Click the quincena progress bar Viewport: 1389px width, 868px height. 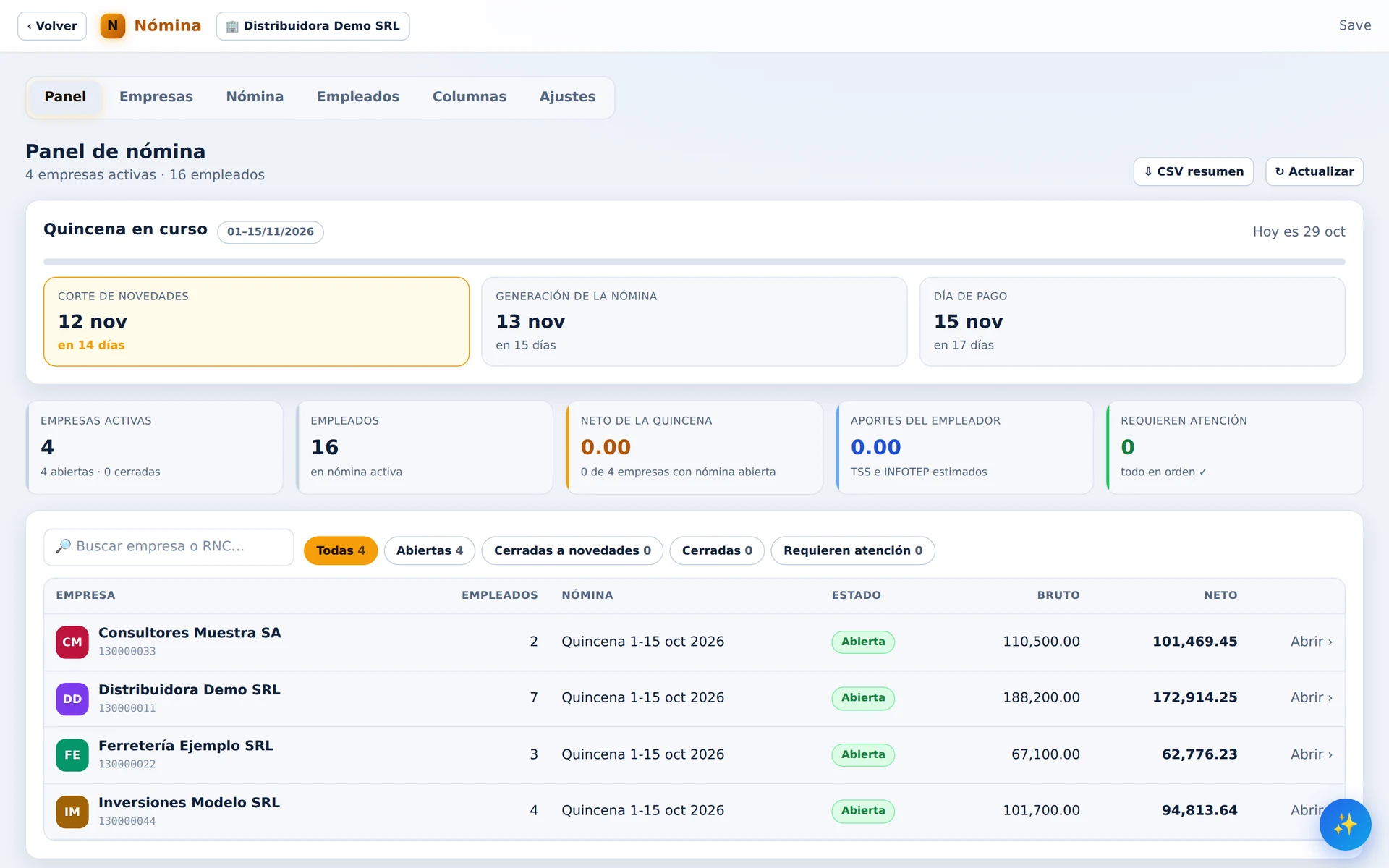click(694, 262)
